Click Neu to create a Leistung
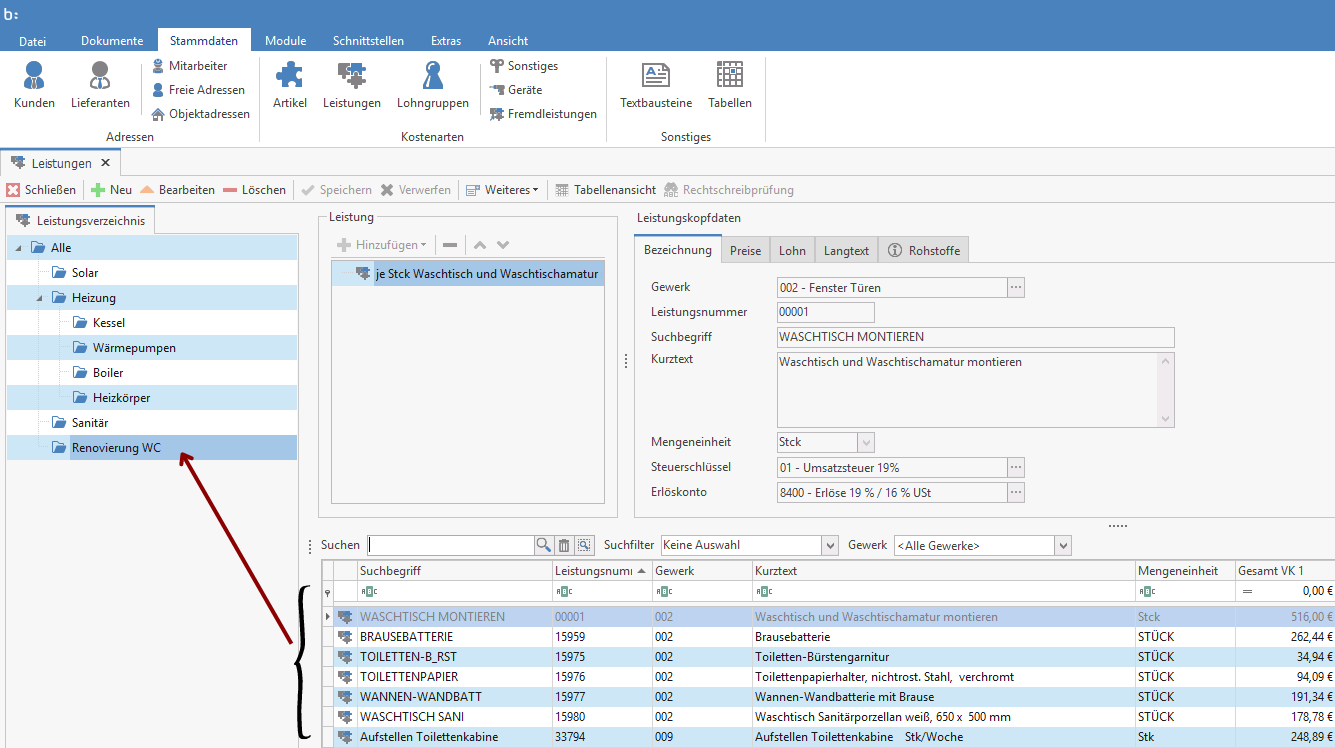The height and width of the screenshot is (748, 1335). pos(111,190)
